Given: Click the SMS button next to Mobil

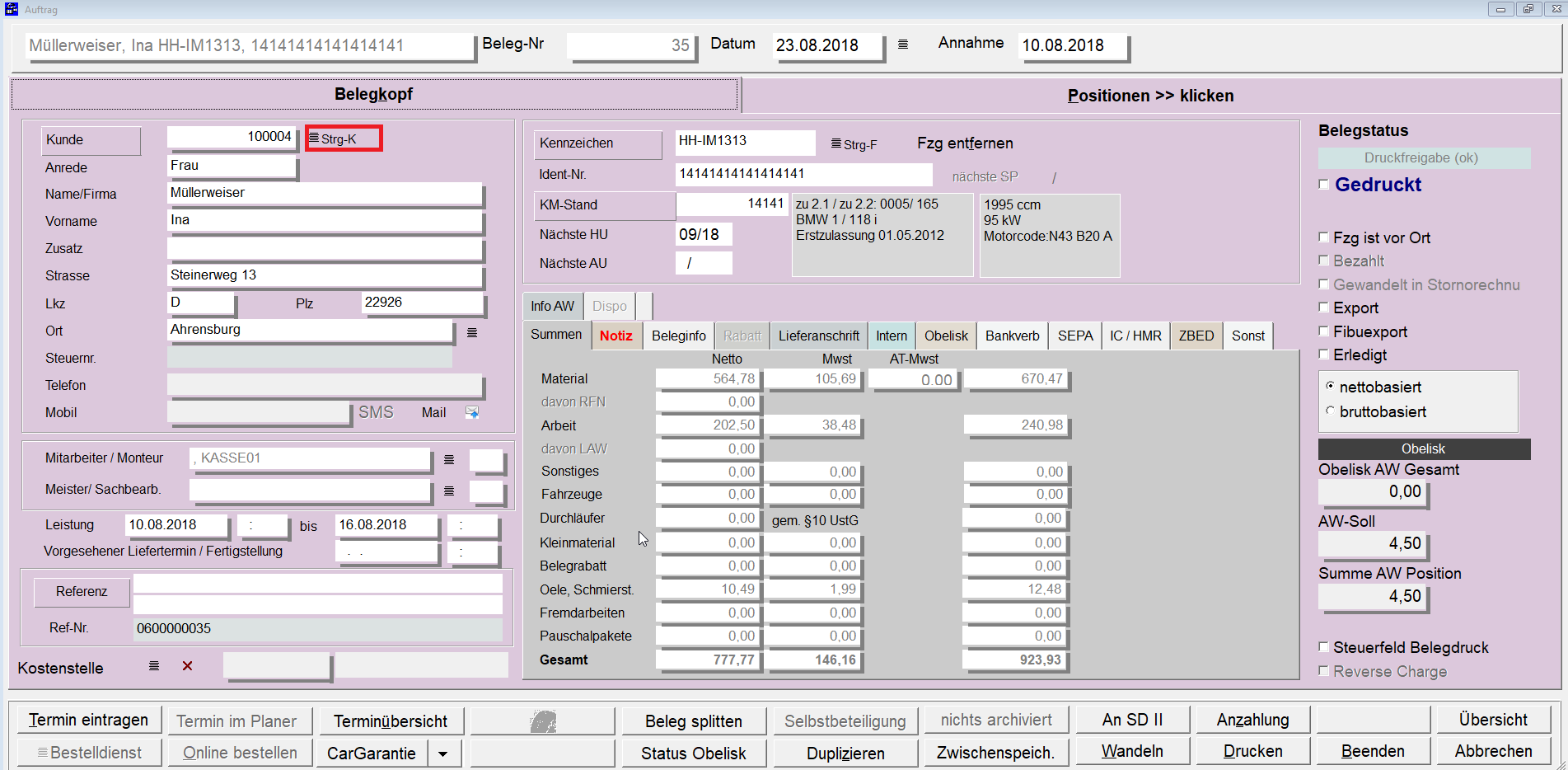Looking at the screenshot, I should 376,412.
